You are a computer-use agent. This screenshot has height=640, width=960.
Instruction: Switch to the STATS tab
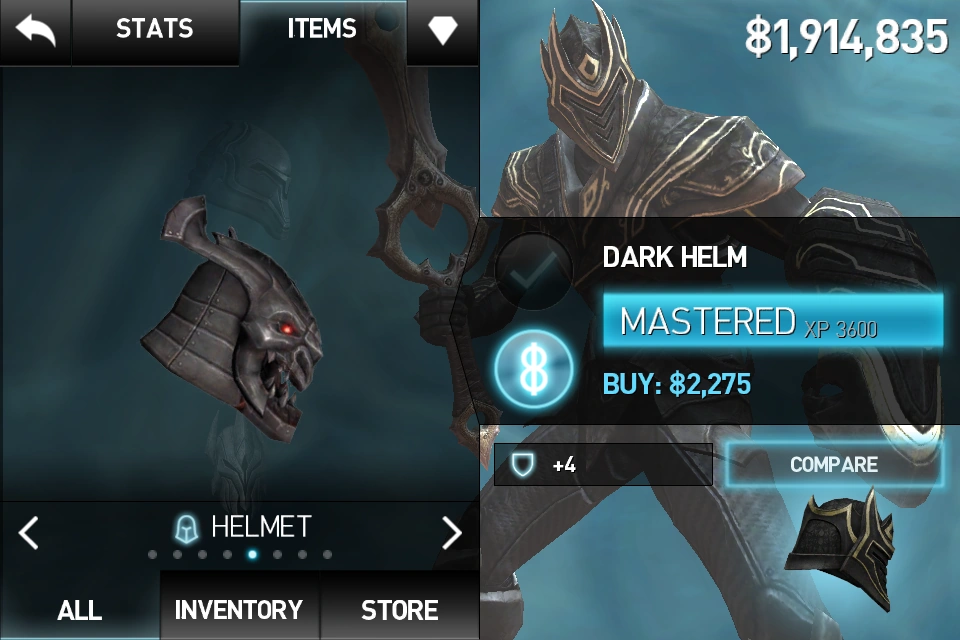(x=155, y=29)
